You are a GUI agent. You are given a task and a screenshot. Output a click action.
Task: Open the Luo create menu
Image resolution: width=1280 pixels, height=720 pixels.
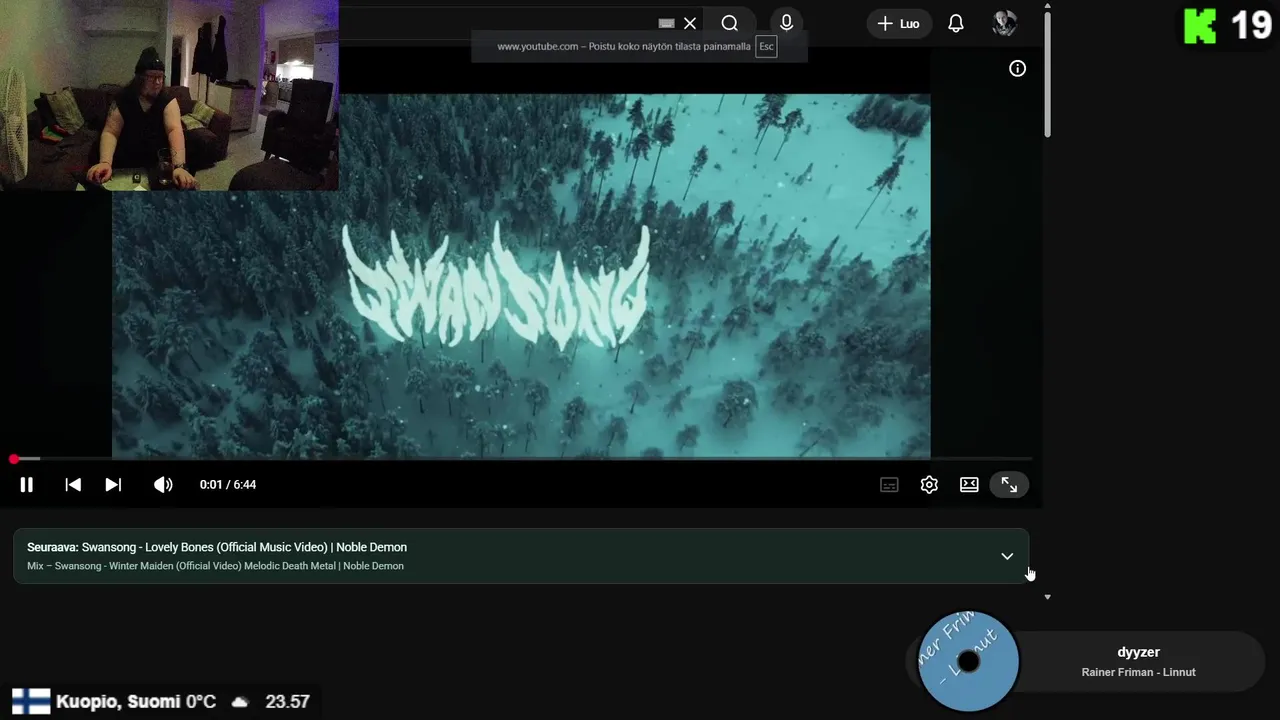click(x=899, y=23)
